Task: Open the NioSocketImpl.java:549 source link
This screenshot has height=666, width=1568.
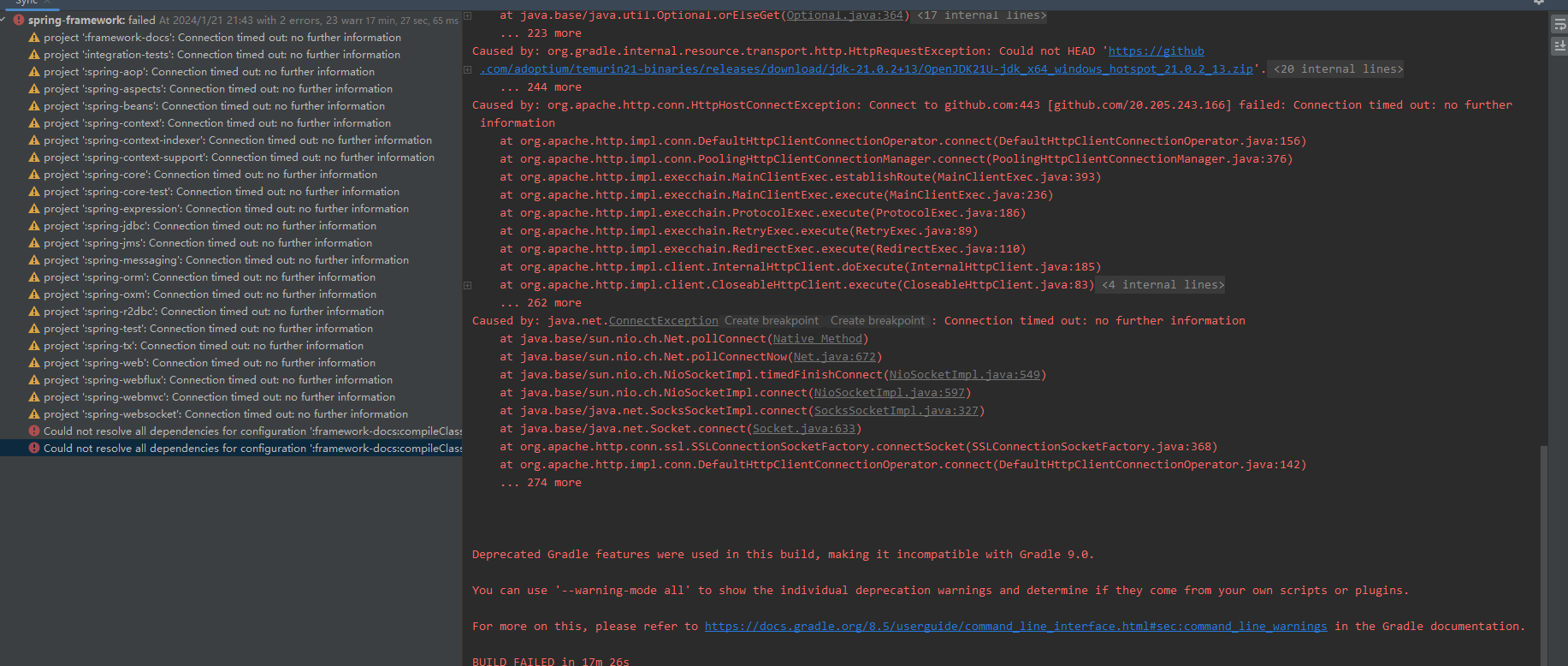Action: pos(964,375)
